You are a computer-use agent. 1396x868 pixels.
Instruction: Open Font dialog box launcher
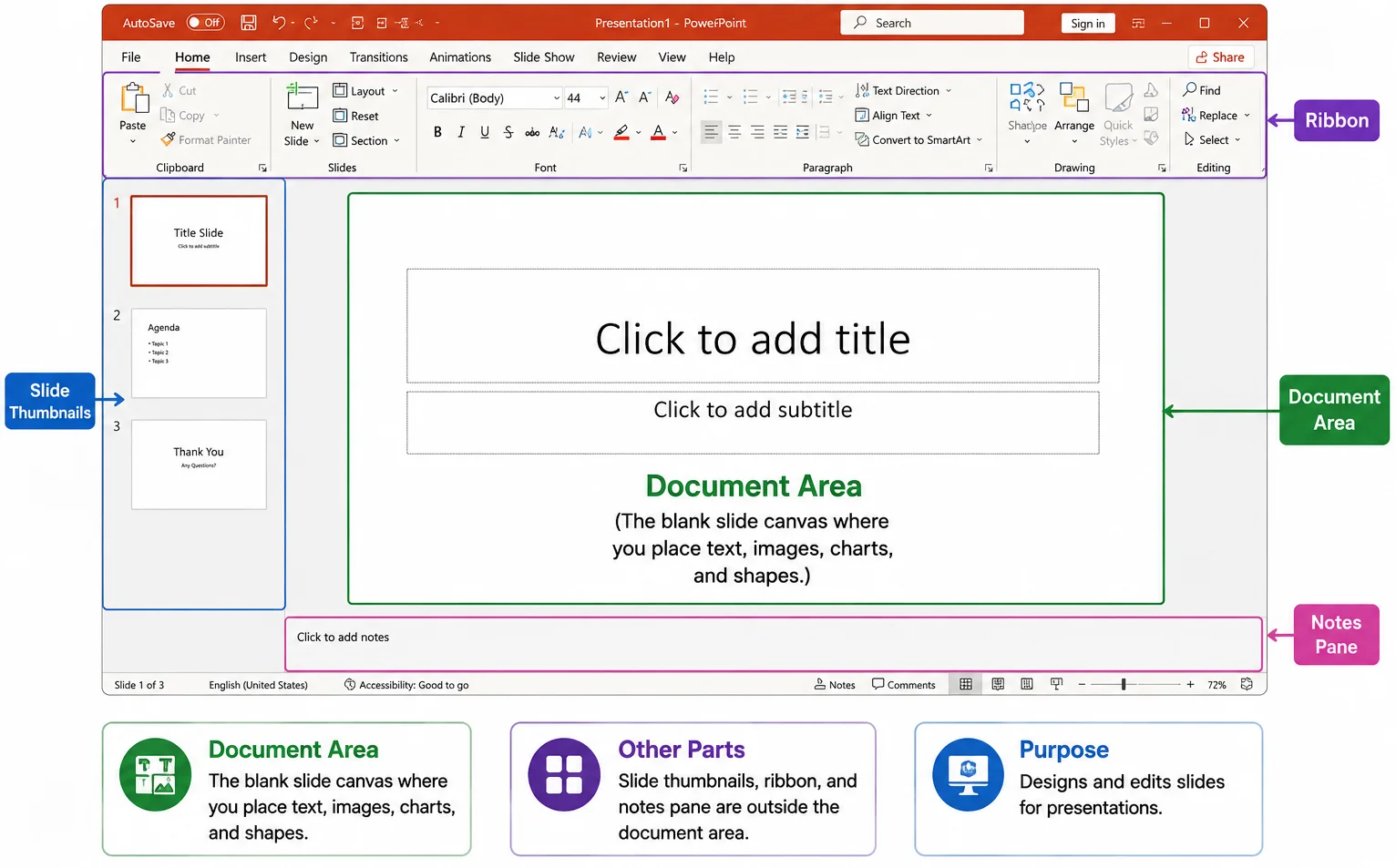(x=683, y=168)
